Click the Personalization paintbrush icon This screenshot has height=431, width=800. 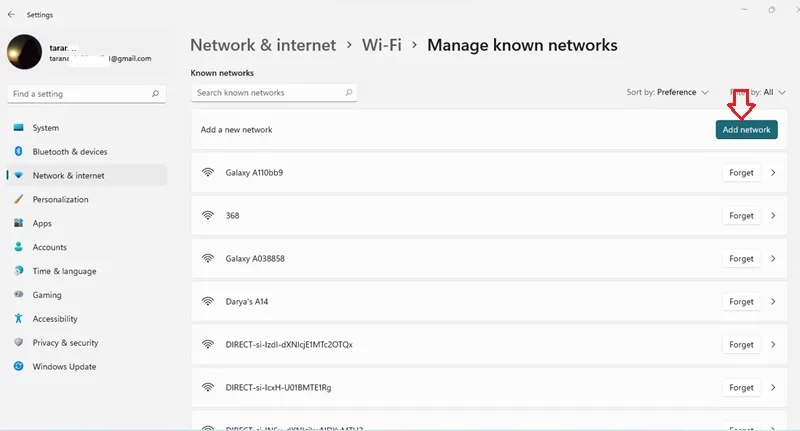tap(18, 199)
